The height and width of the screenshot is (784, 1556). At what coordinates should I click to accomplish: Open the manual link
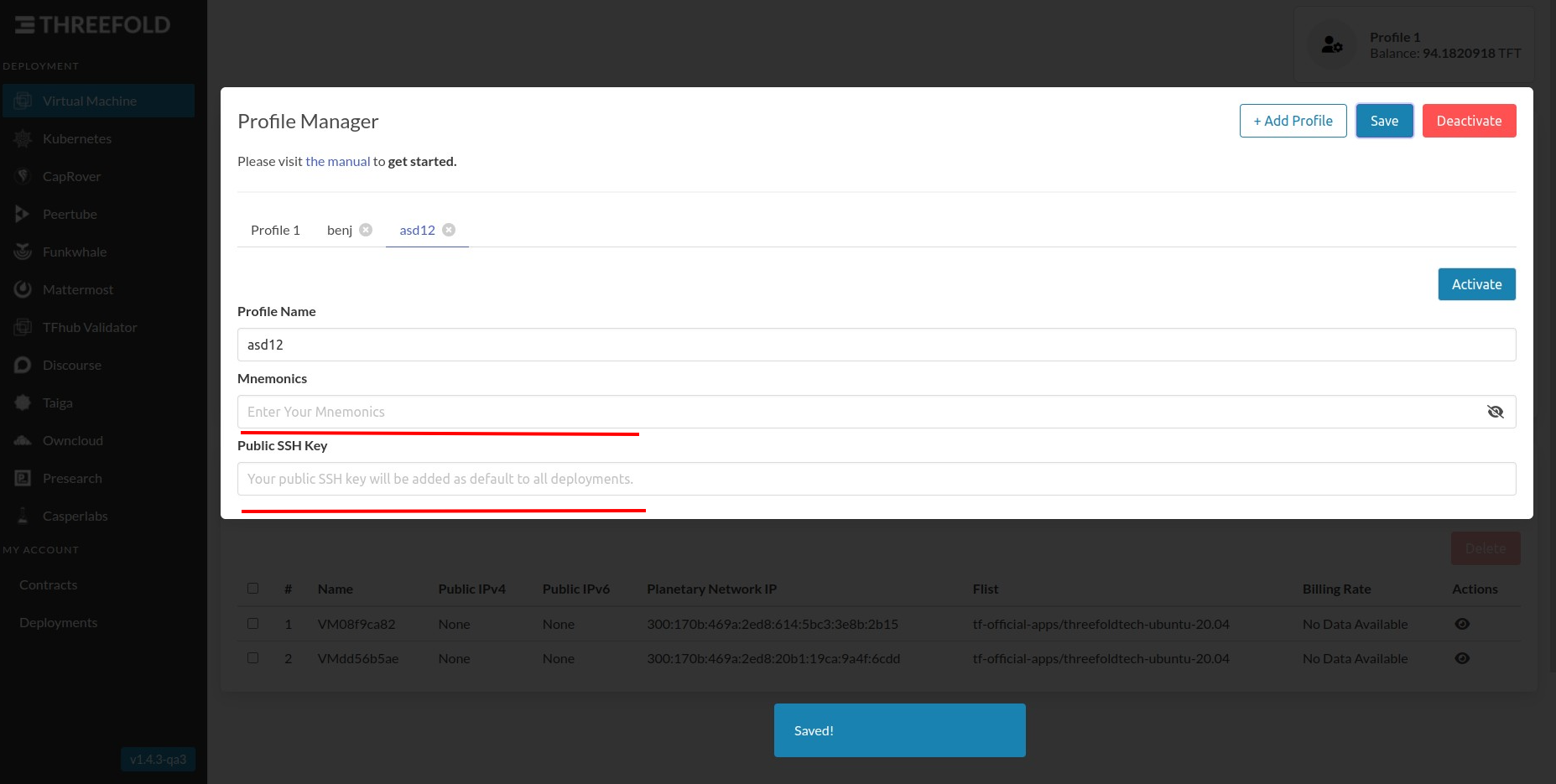coord(337,161)
